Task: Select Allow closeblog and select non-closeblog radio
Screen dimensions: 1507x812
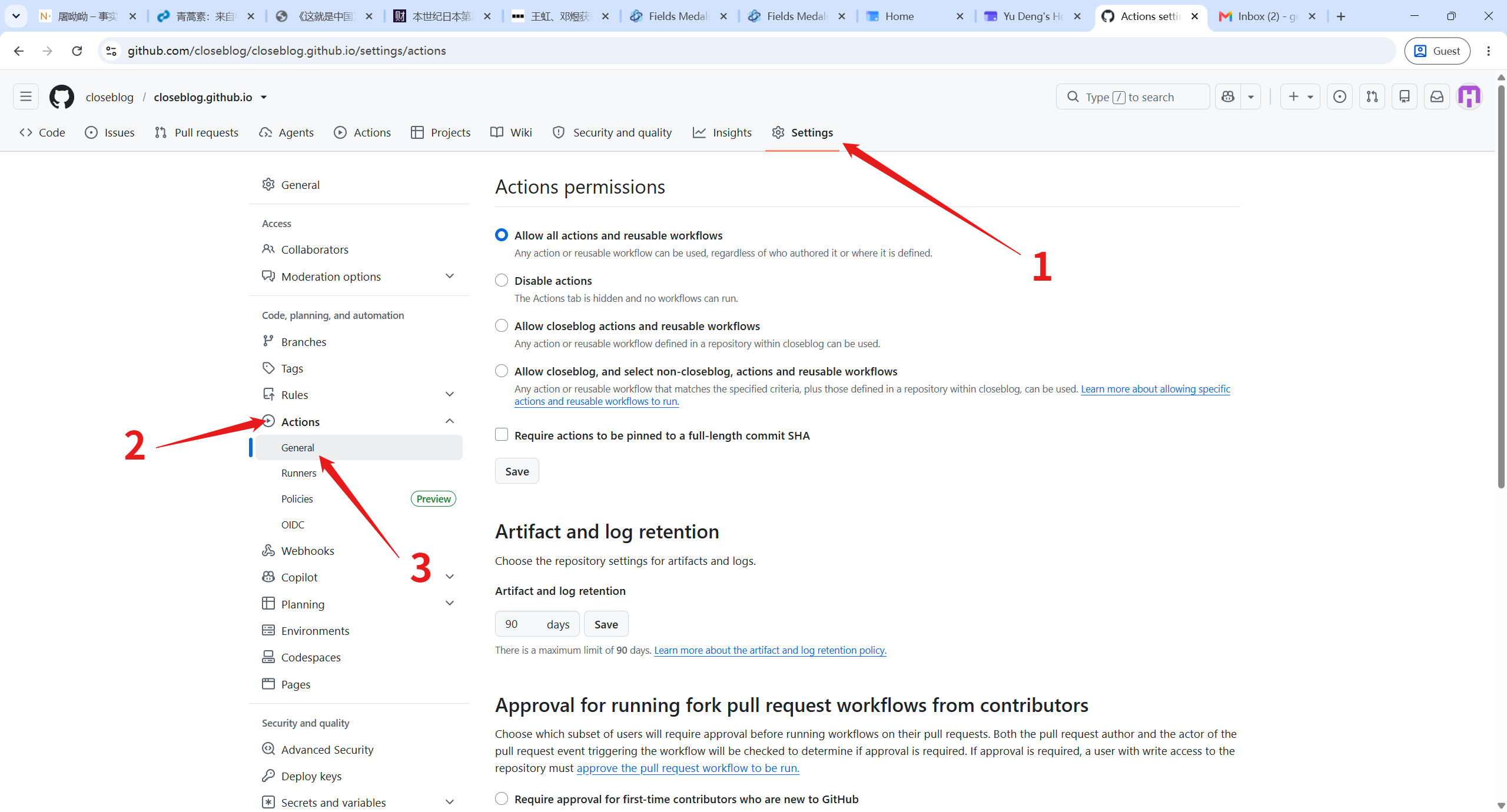Action: click(x=502, y=371)
